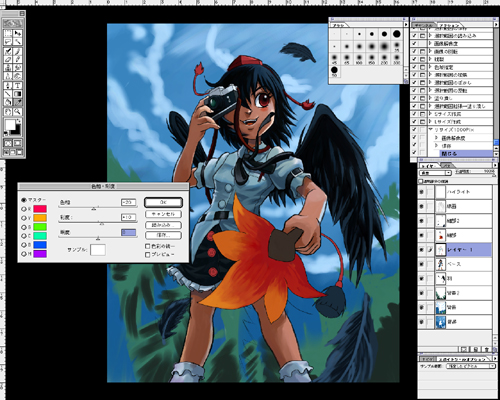The width and height of the screenshot is (500, 400).
Task: Click the 保存... button in dialog
Action: click(x=163, y=236)
